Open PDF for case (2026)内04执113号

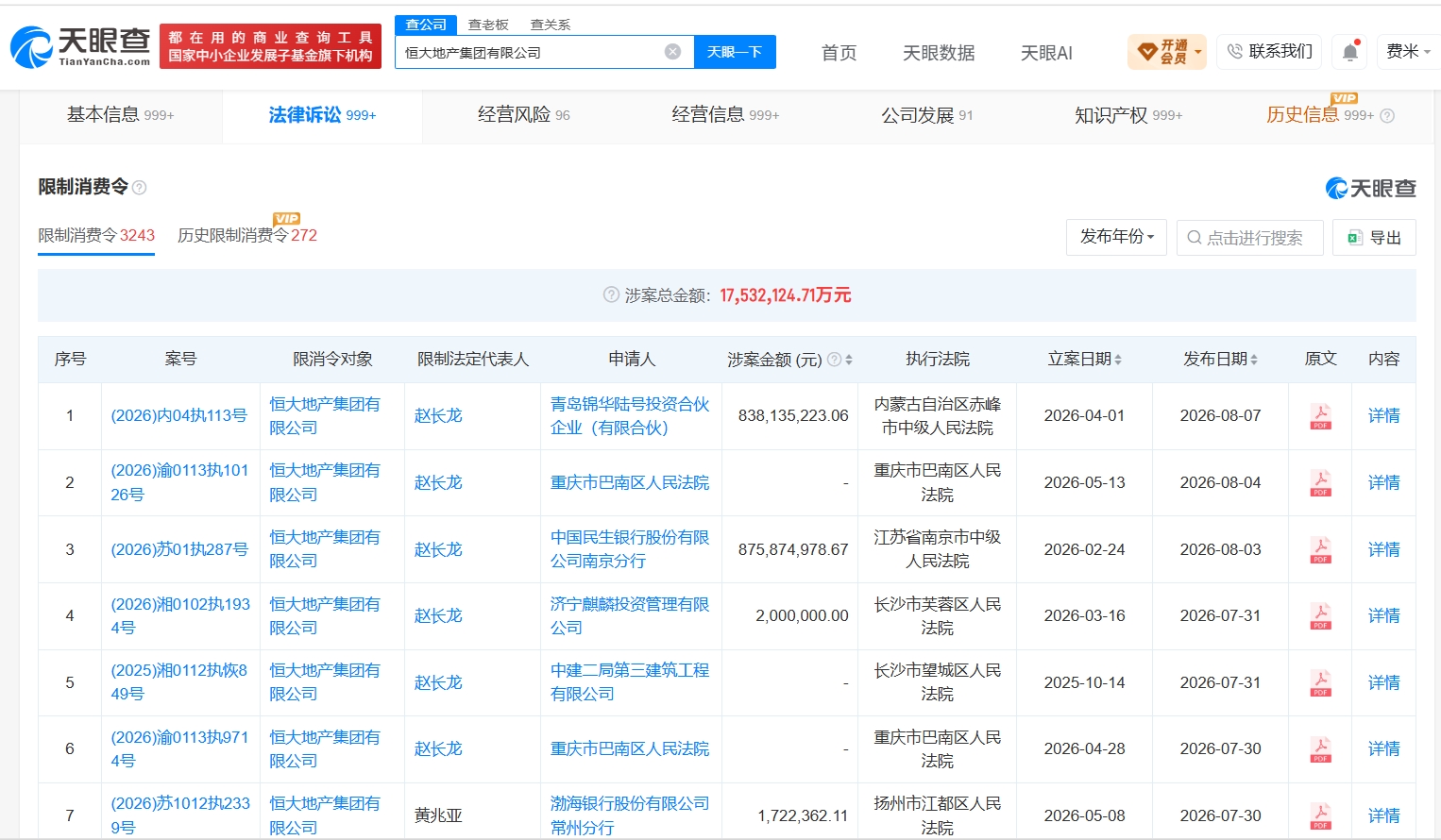pyautogui.click(x=1320, y=416)
